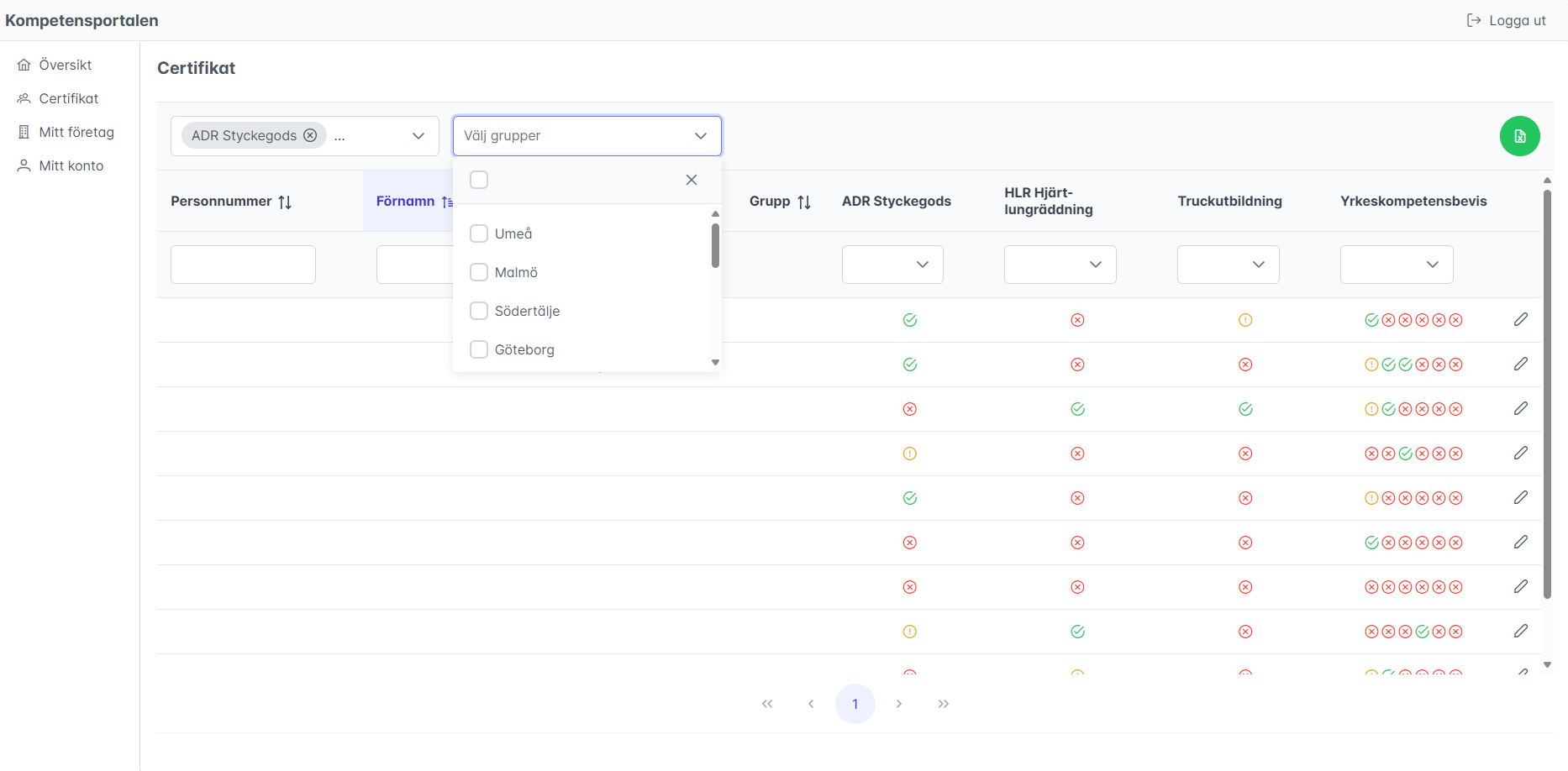Screen dimensions: 1568x771
Task: Click edit pencil in third table row
Action: [1521, 408]
